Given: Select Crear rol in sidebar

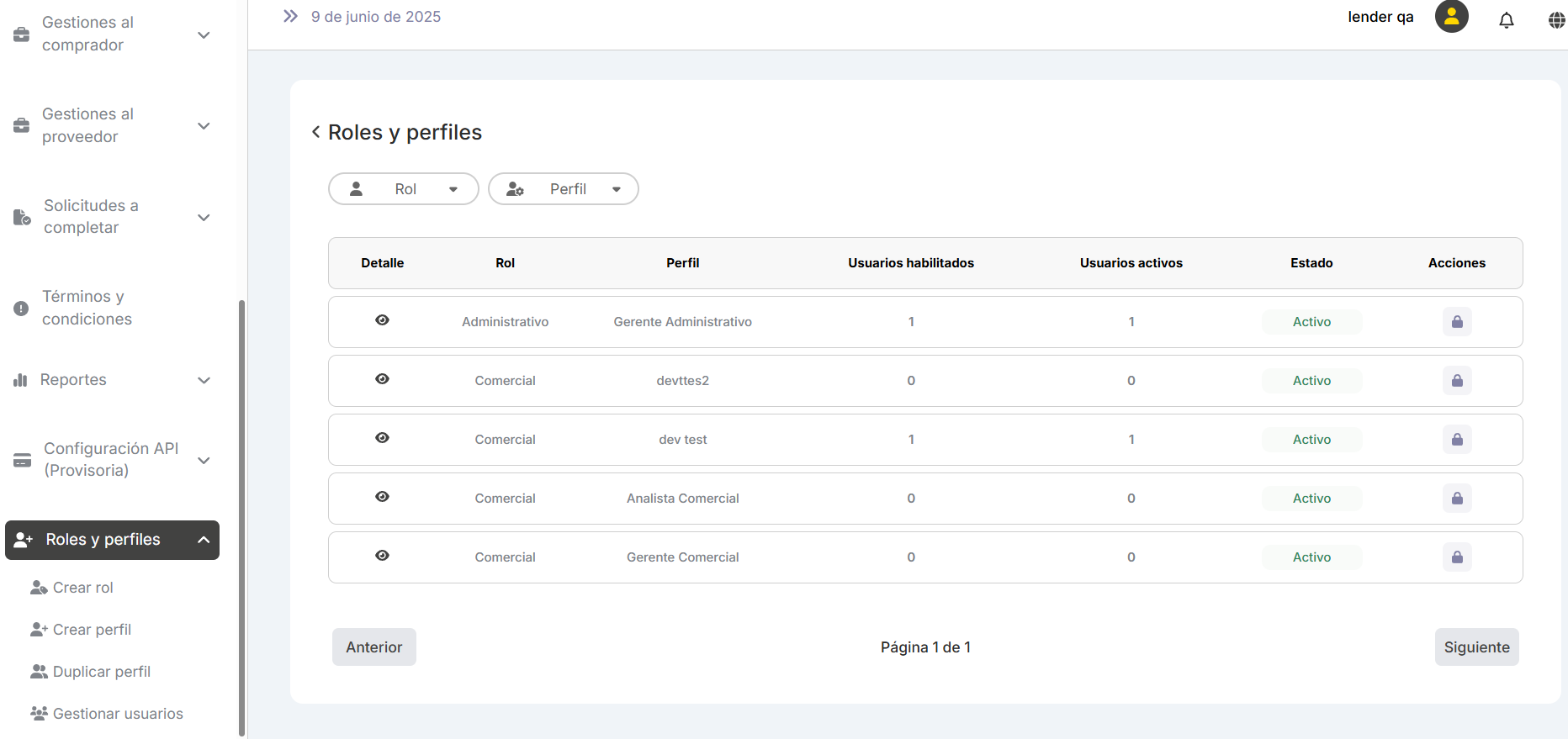Looking at the screenshot, I should 82,588.
